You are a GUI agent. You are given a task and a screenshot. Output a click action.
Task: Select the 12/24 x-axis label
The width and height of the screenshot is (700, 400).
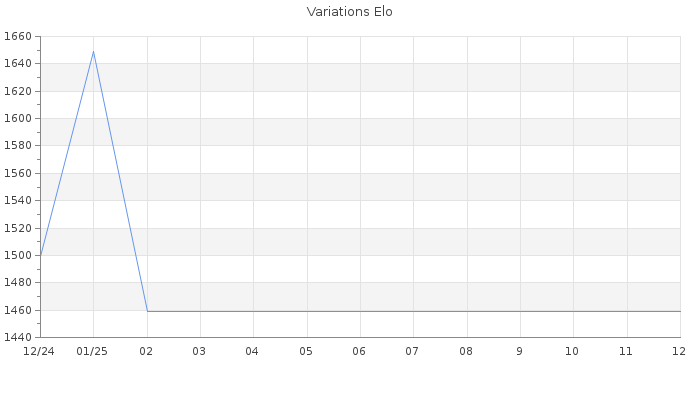click(39, 351)
